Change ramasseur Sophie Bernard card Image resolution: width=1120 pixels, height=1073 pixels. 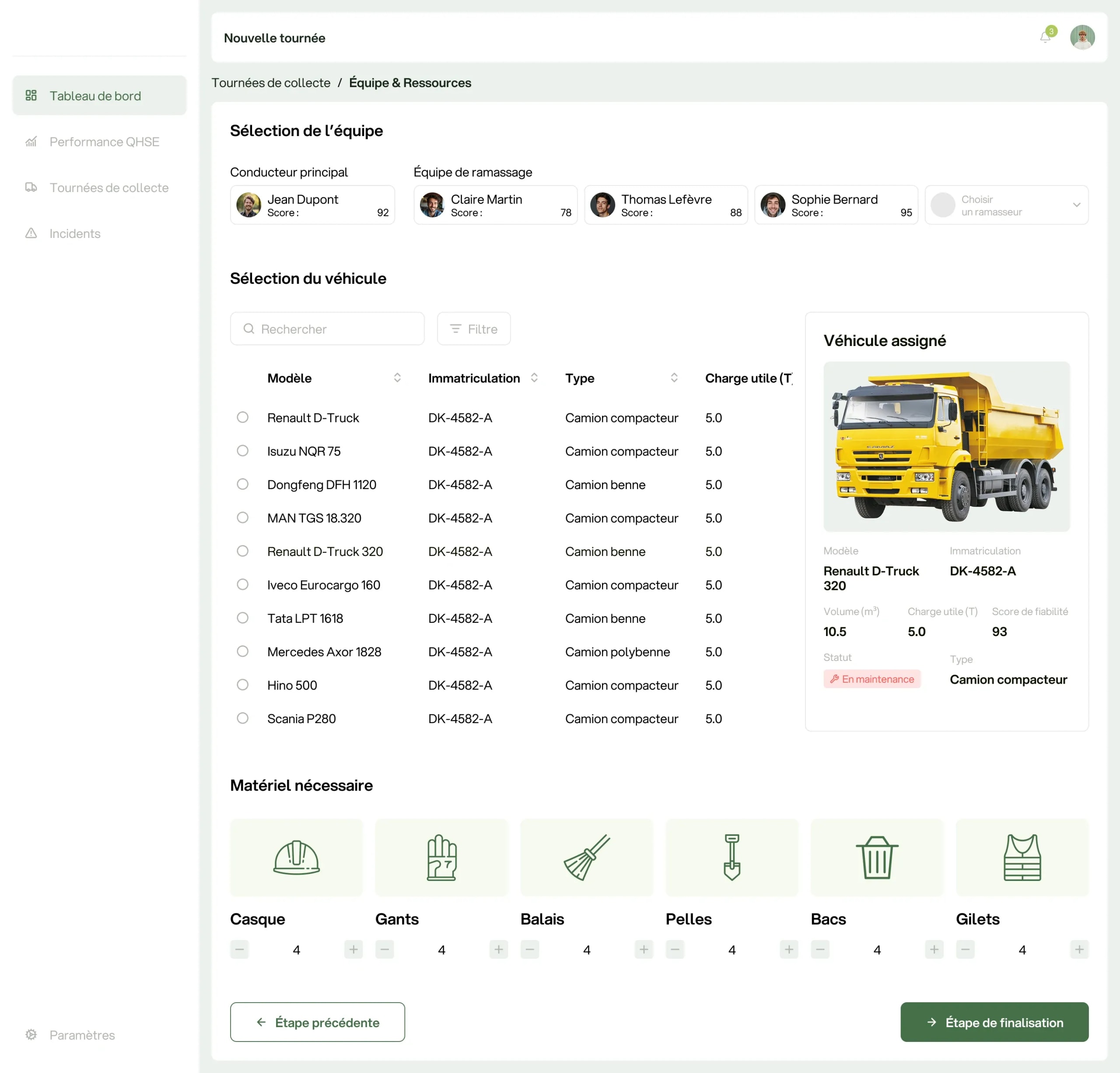click(x=836, y=205)
